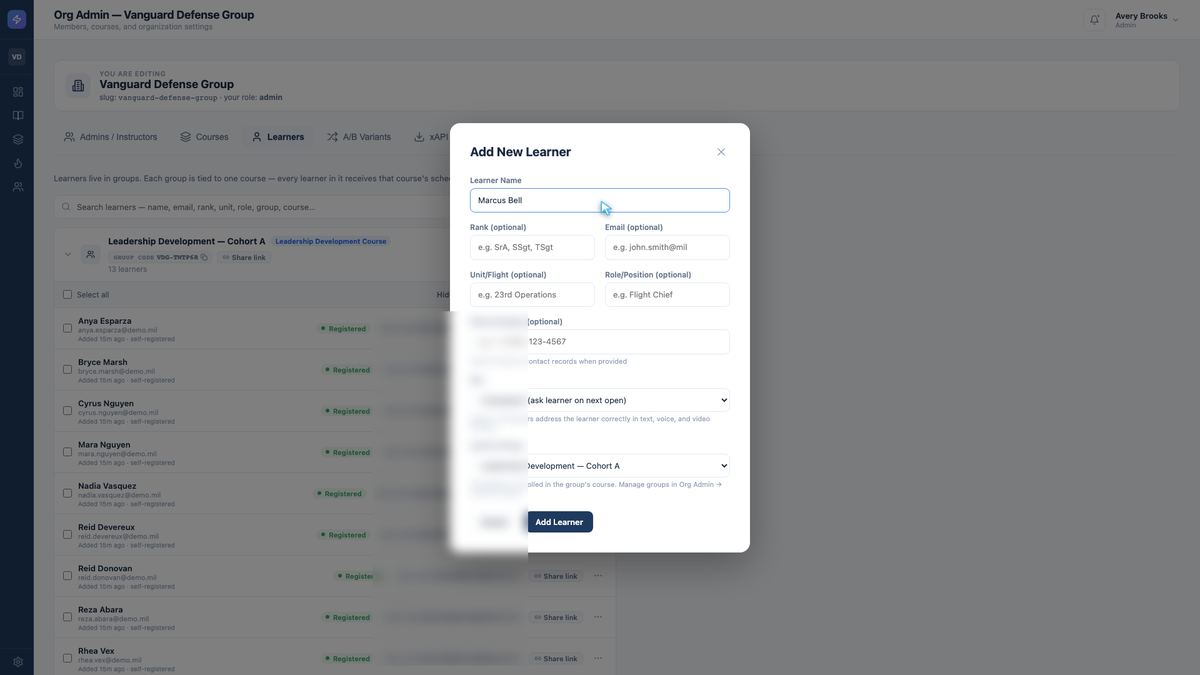Open the settings gear at sidebar bottom

pos(17,662)
